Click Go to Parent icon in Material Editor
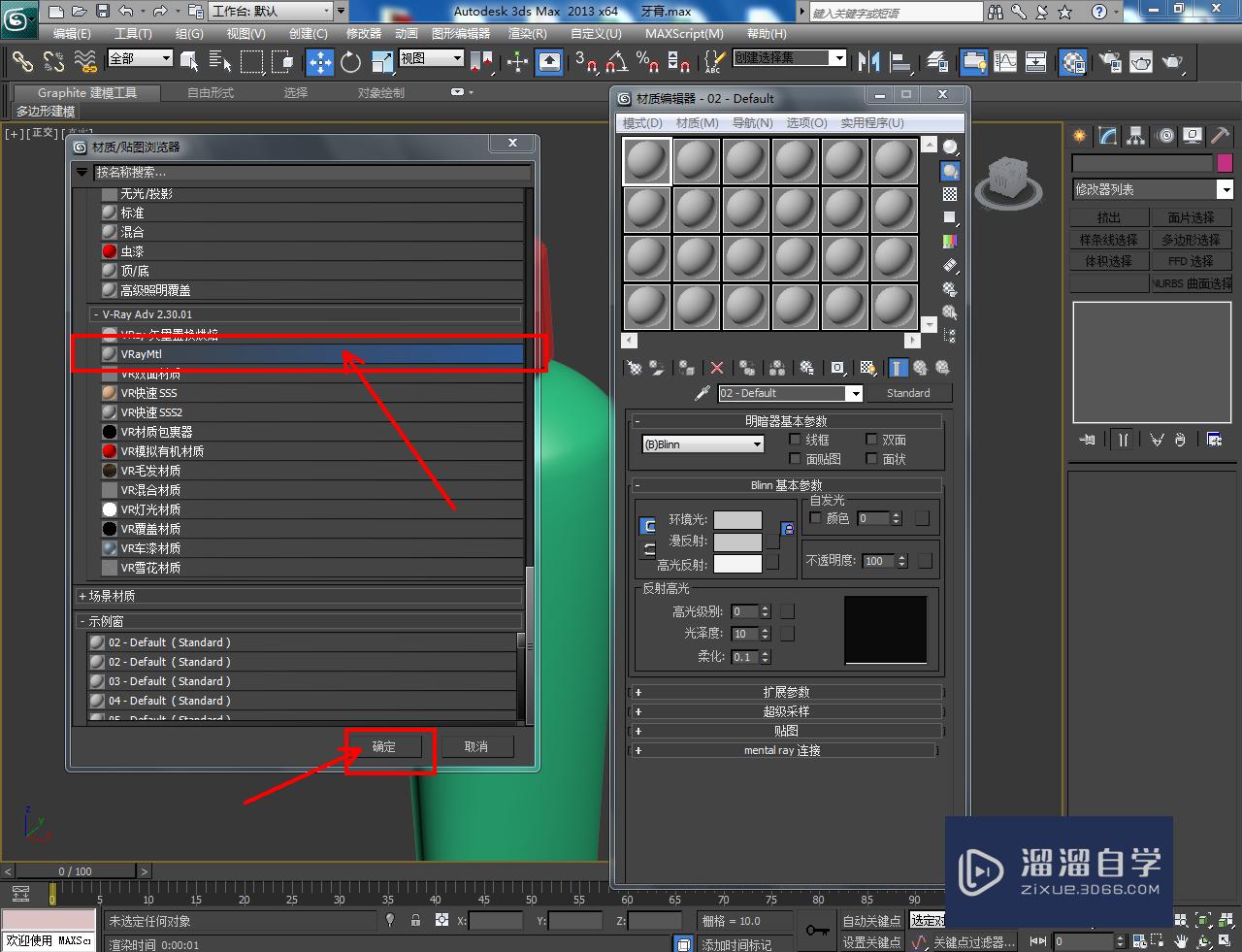The height and width of the screenshot is (952, 1242). (920, 368)
